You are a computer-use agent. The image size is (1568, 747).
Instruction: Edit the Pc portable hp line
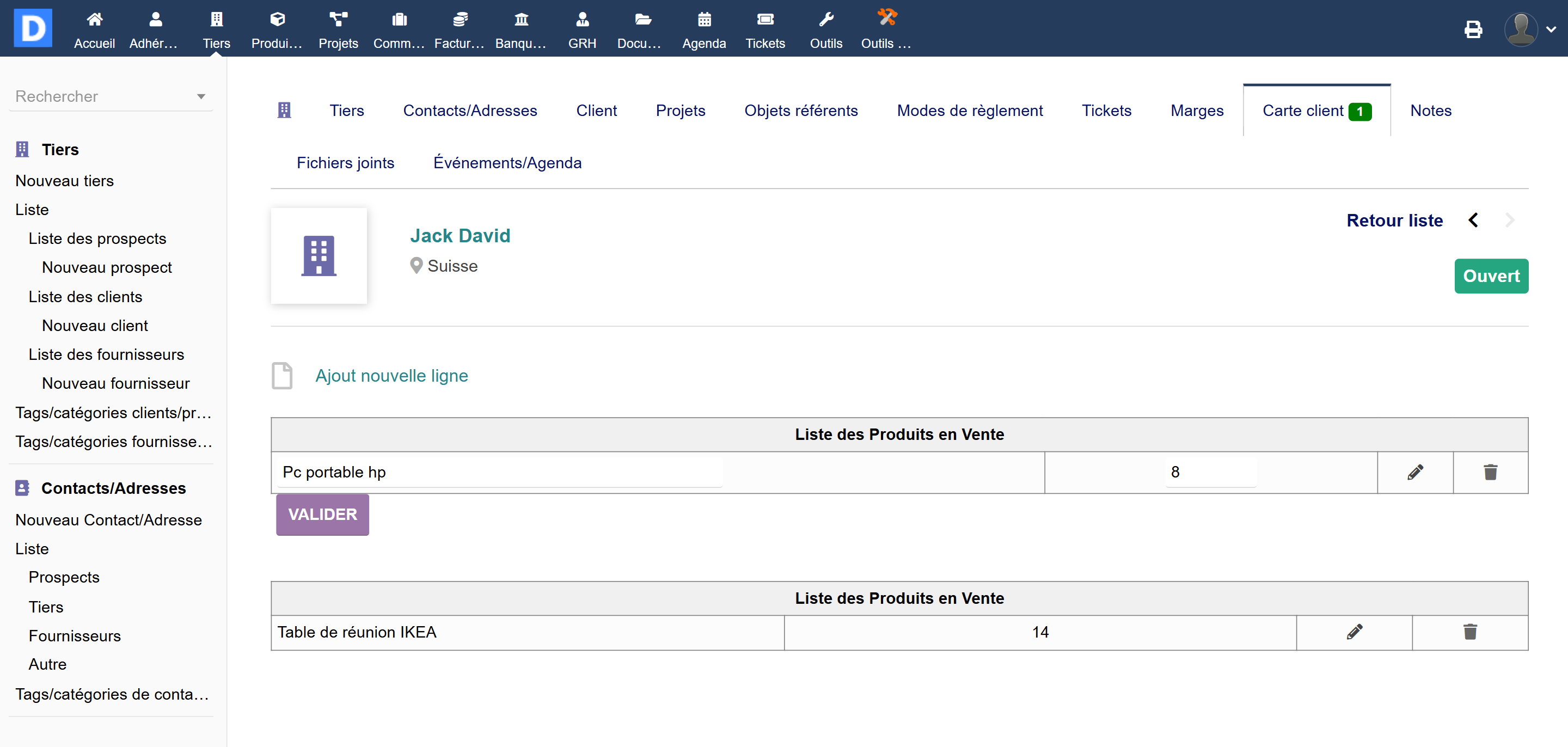coord(1414,472)
